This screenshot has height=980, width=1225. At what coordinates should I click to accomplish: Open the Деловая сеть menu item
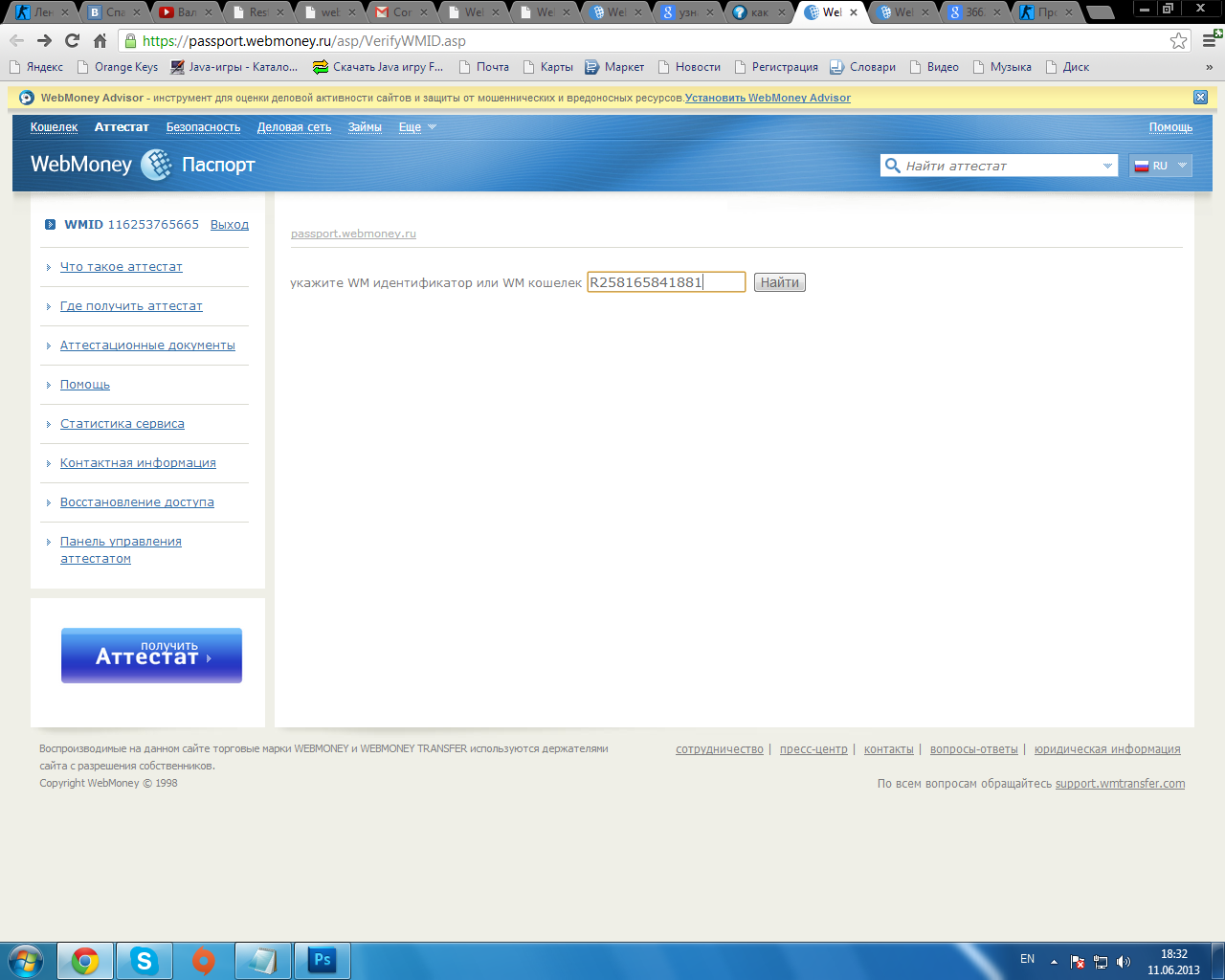tap(294, 127)
